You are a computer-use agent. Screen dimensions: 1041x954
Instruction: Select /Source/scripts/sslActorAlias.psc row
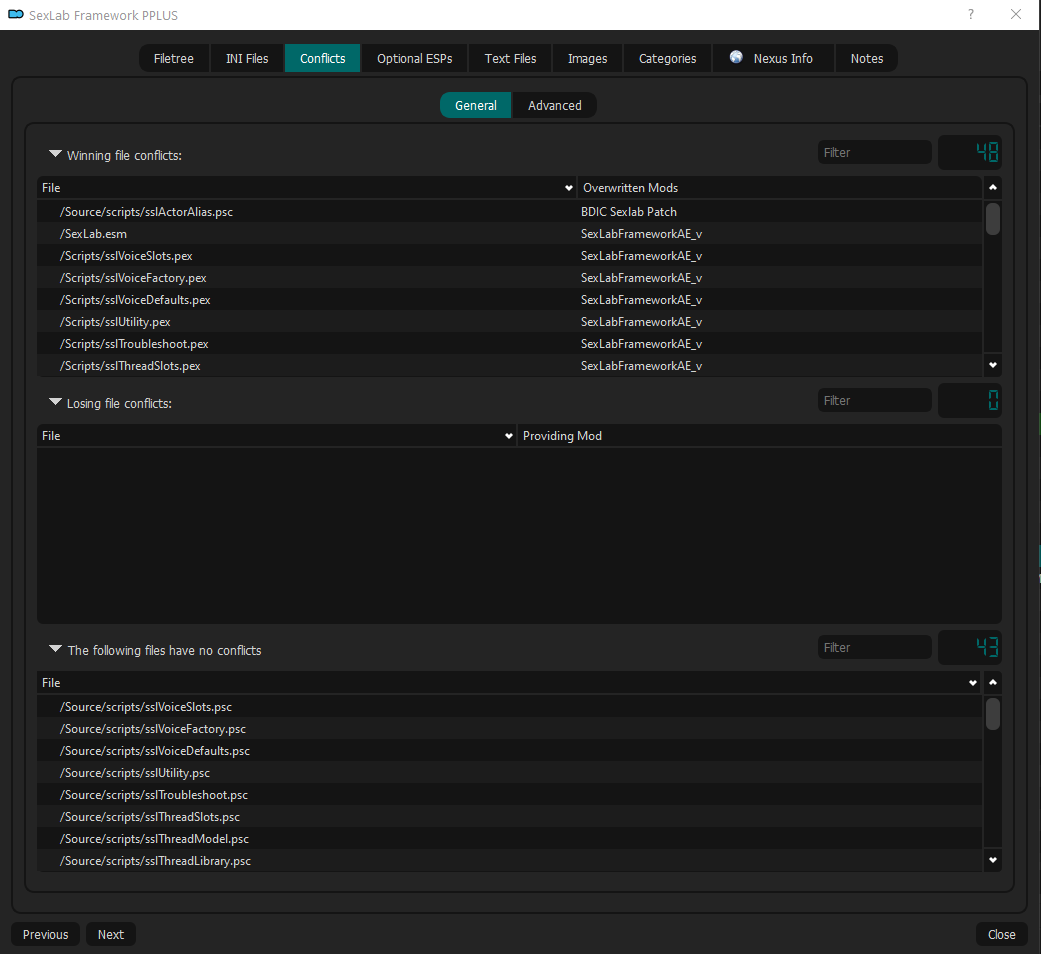pos(509,212)
